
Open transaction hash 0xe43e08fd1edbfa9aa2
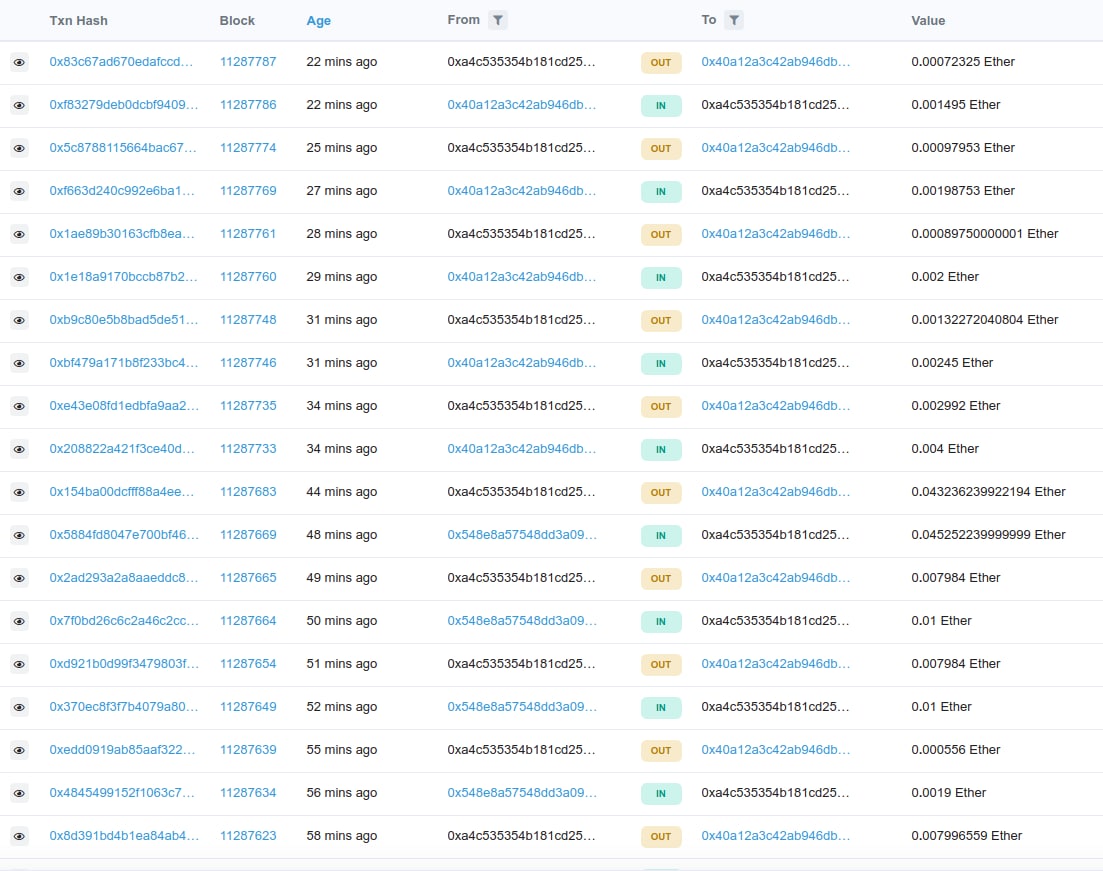(x=124, y=406)
